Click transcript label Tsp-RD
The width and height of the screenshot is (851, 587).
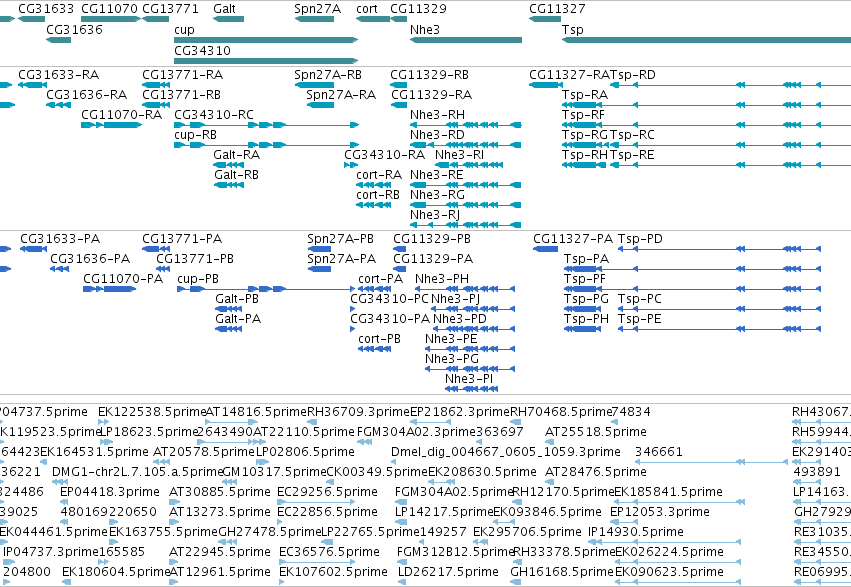[x=633, y=74]
